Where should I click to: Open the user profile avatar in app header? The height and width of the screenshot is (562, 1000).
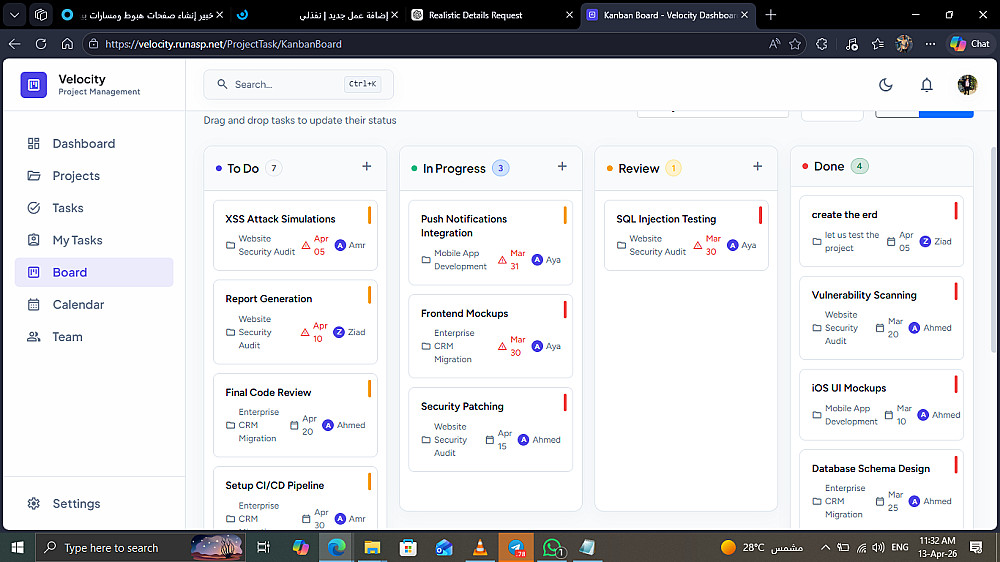click(x=967, y=85)
